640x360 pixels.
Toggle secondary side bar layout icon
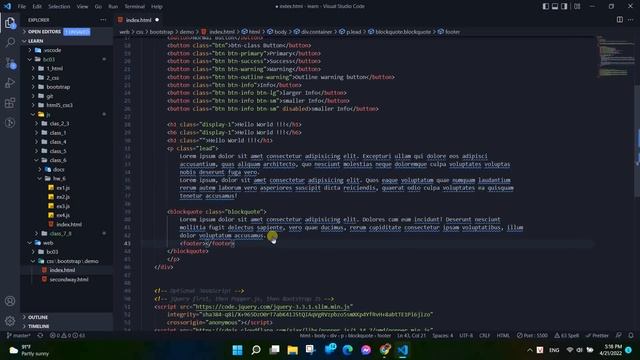pyautogui.click(x=564, y=7)
